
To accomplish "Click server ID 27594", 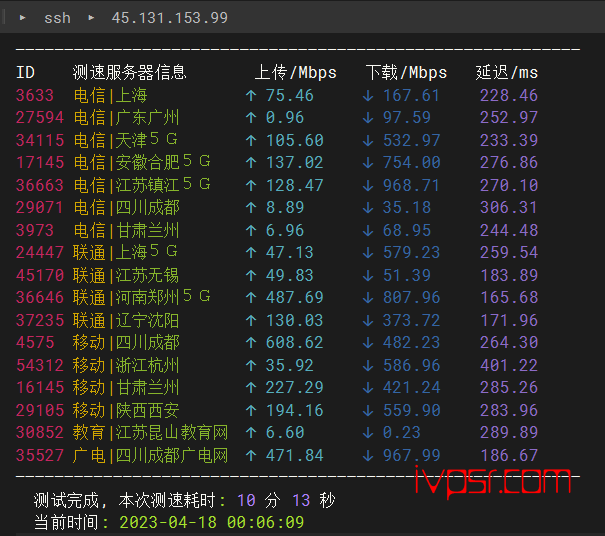I will click(x=40, y=117).
